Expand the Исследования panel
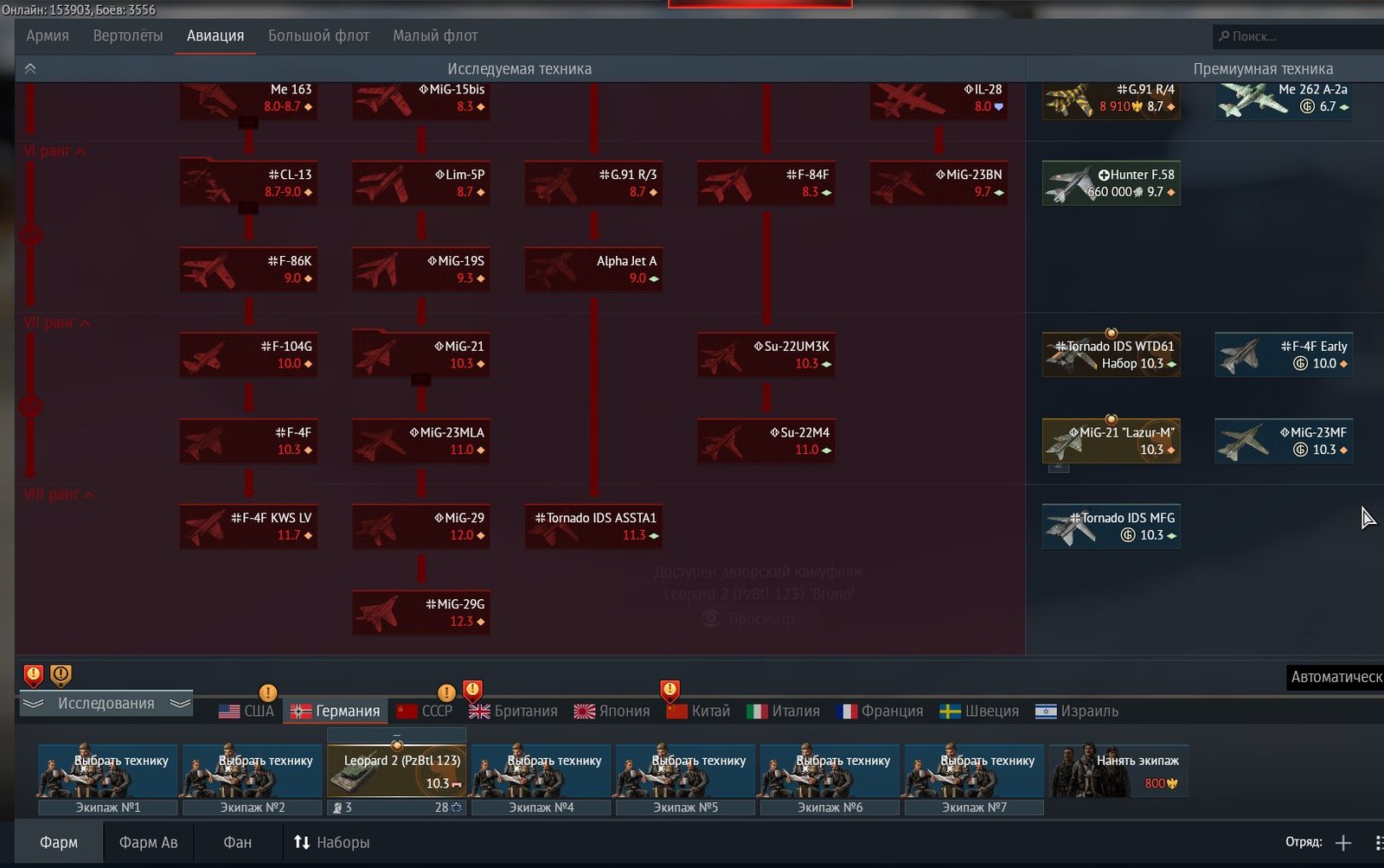 coord(106,704)
